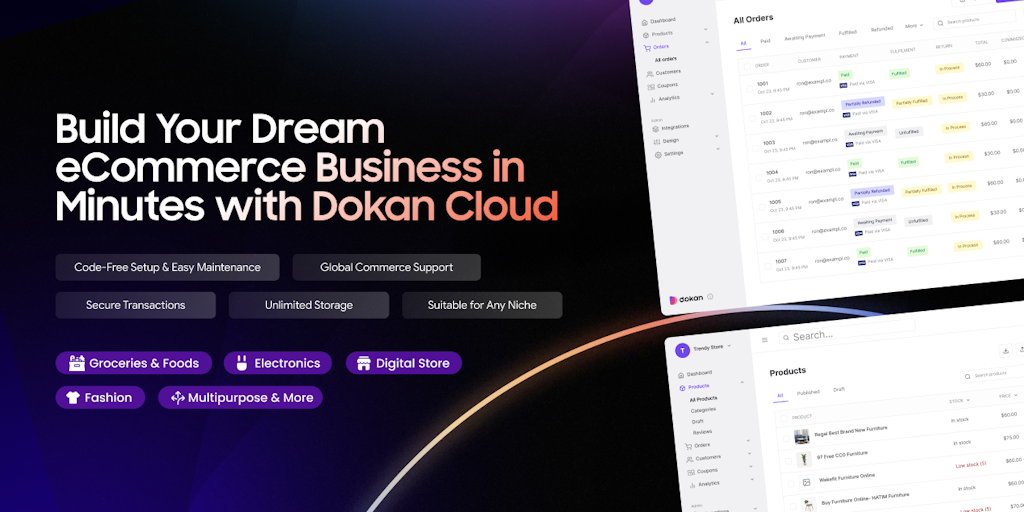This screenshot has height=512, width=1024.
Task: Click the Design icon in Orders panel sidebar
Action: tap(657, 142)
